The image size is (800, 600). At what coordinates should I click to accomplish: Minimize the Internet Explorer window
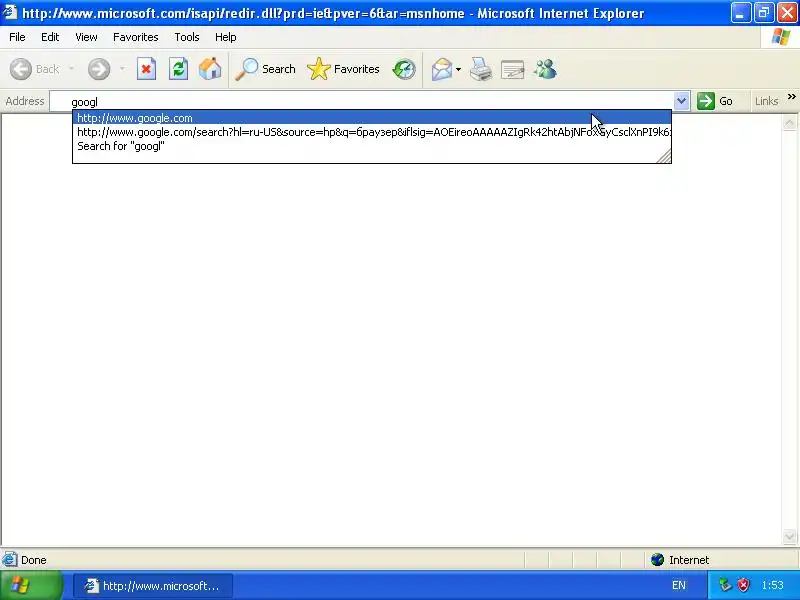click(740, 13)
